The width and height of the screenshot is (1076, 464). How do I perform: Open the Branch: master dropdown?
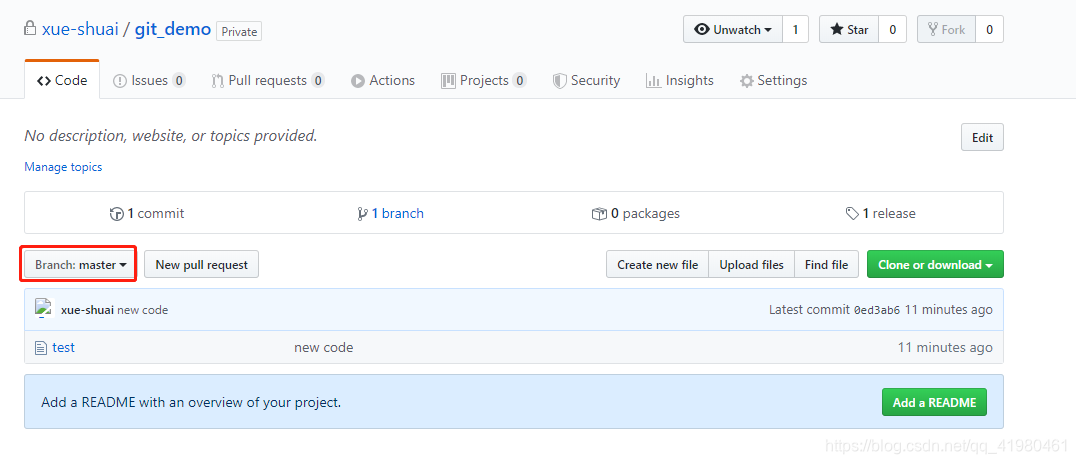80,264
